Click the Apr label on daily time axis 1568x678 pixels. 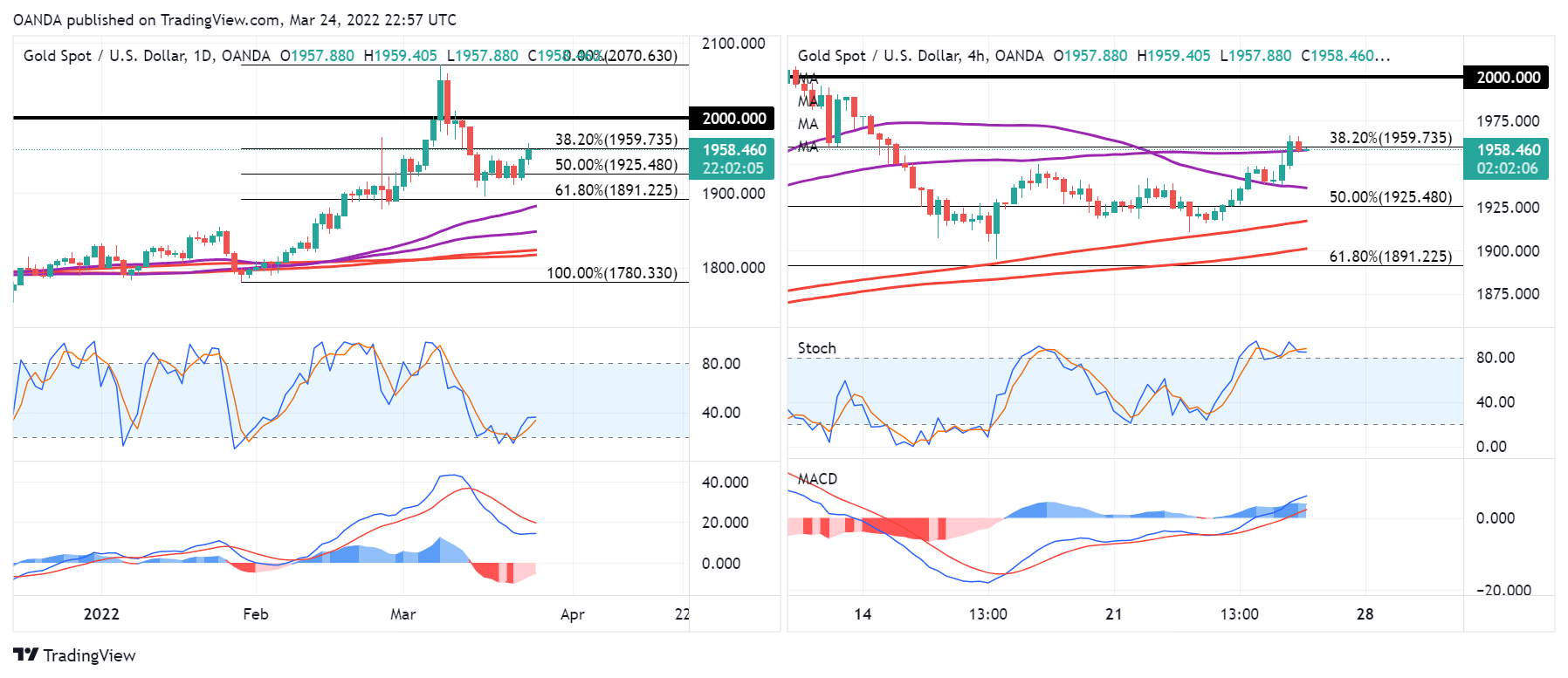click(573, 614)
